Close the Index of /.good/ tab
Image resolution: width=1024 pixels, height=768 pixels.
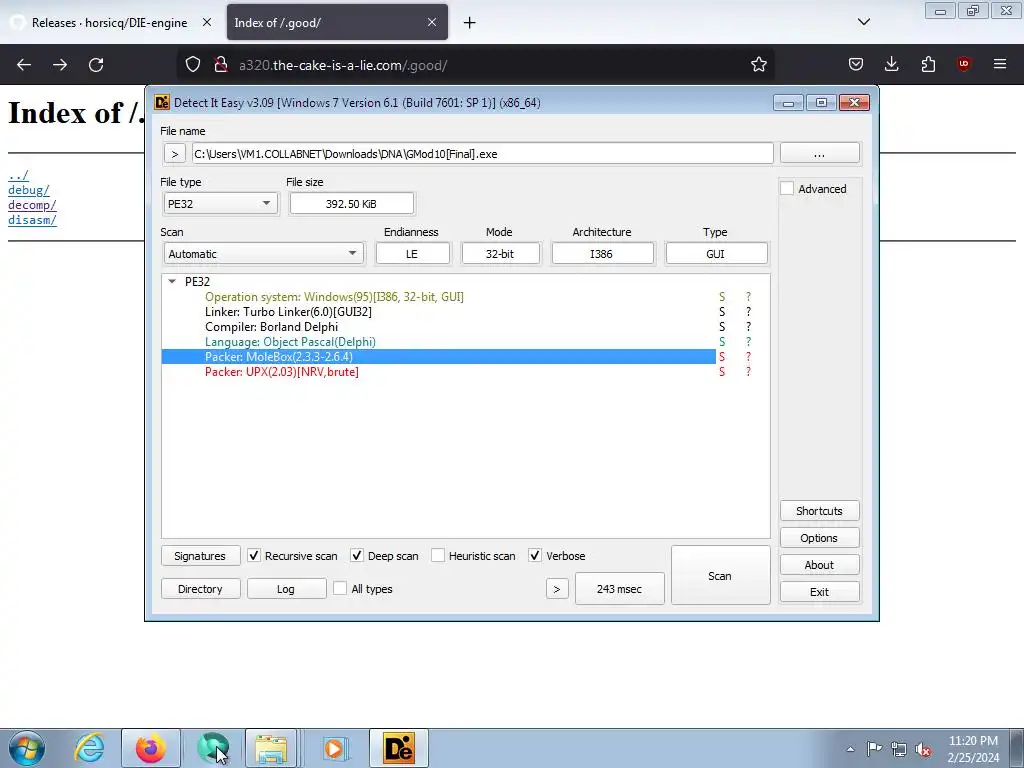click(432, 23)
